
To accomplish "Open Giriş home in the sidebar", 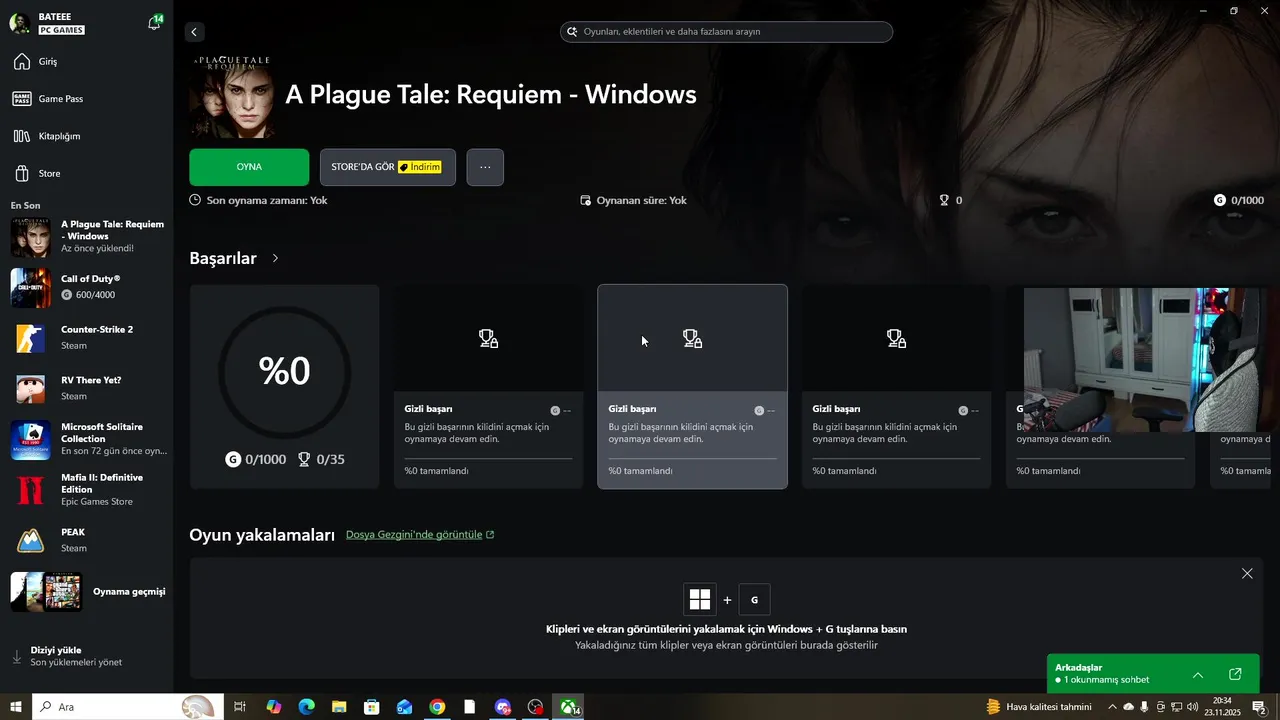I will pyautogui.click(x=87, y=62).
